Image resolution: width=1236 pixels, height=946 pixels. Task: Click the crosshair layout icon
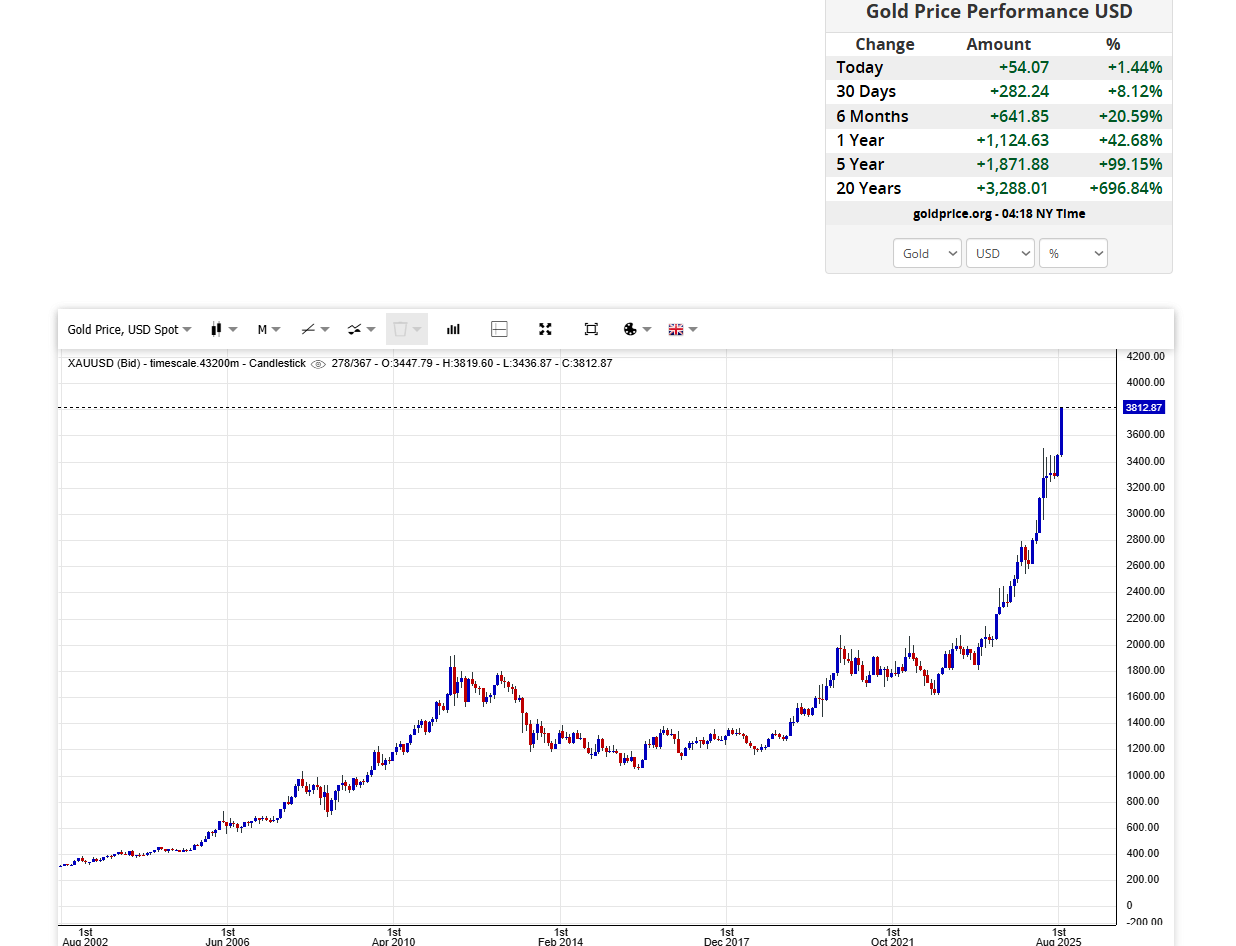click(500, 329)
